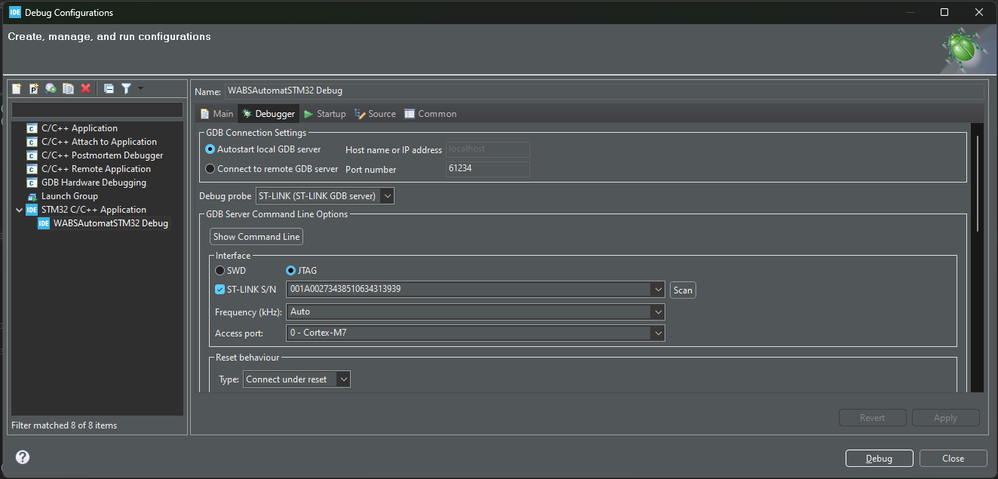The height and width of the screenshot is (479, 998).
Task: Delete selected configuration with red X
Action: click(85, 89)
